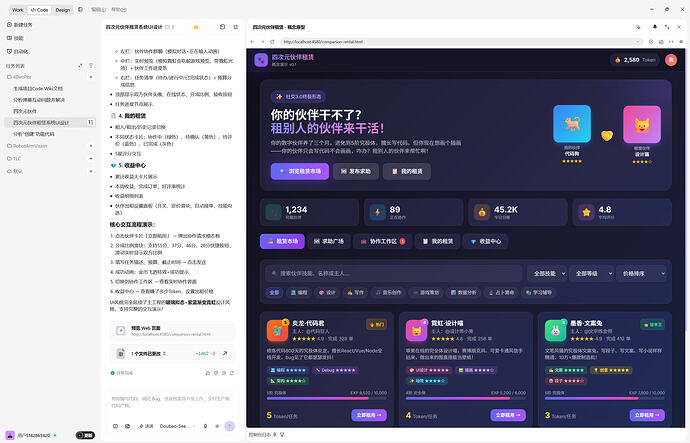The image size is (690, 443).
Task: Click the copy icon in chat header
Action: 222,27
